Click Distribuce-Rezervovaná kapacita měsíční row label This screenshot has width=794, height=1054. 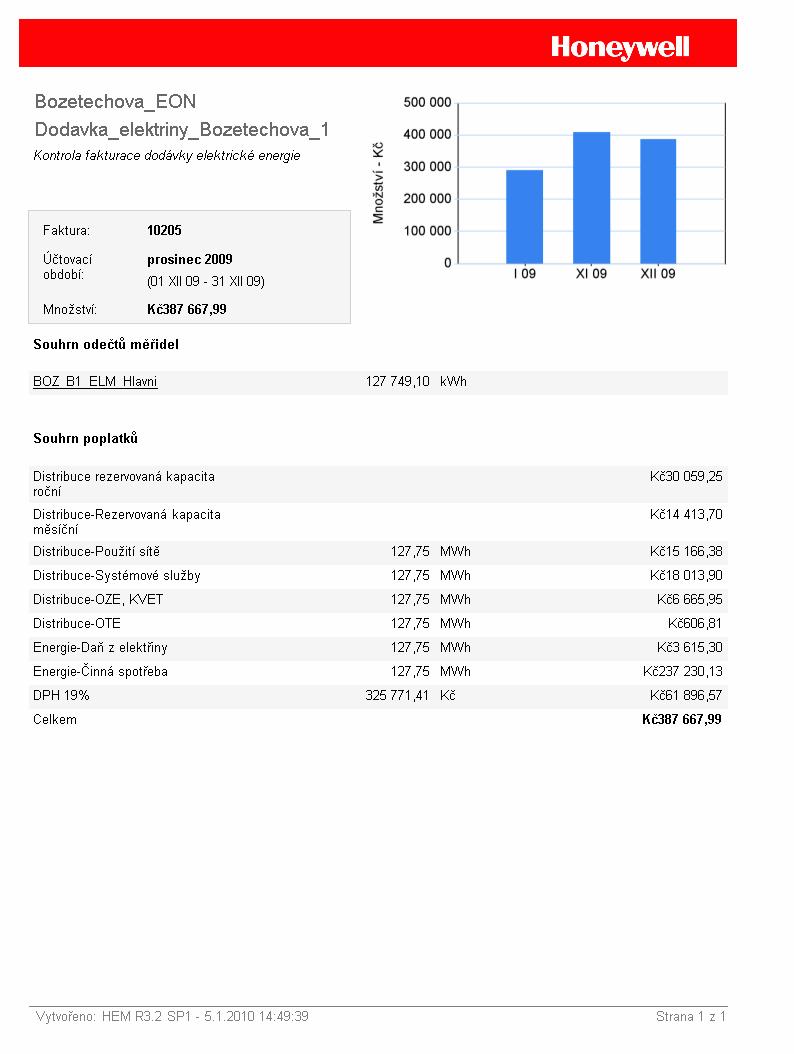126,522
